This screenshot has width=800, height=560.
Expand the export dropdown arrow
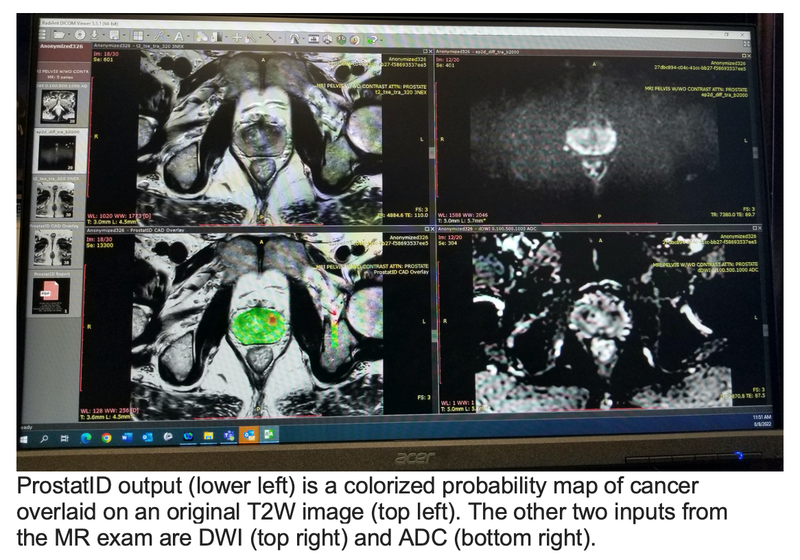point(124,35)
